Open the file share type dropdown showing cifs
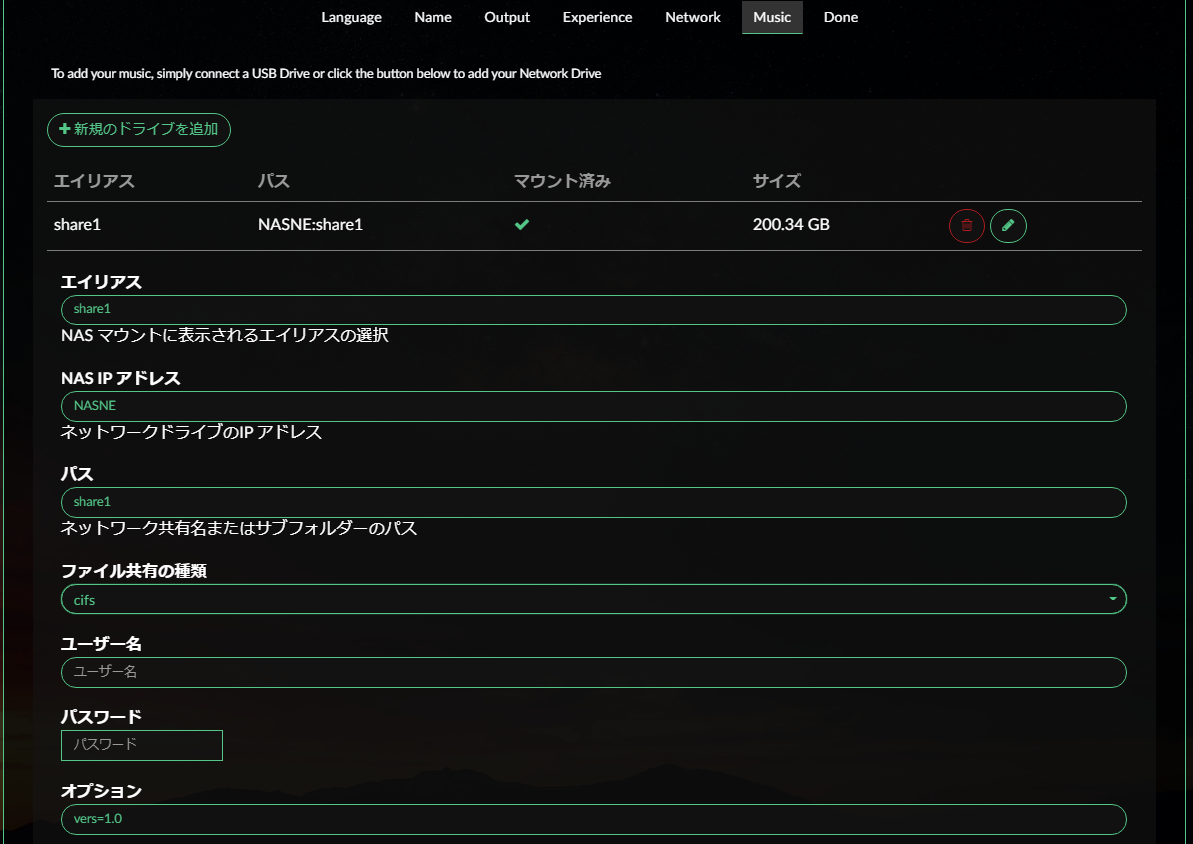The image size is (1193, 844). 593,599
